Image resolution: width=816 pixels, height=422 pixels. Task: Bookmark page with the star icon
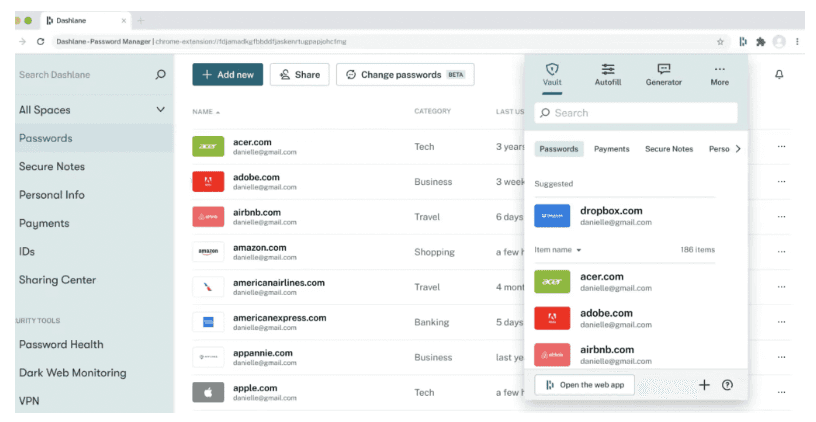pyautogui.click(x=720, y=42)
